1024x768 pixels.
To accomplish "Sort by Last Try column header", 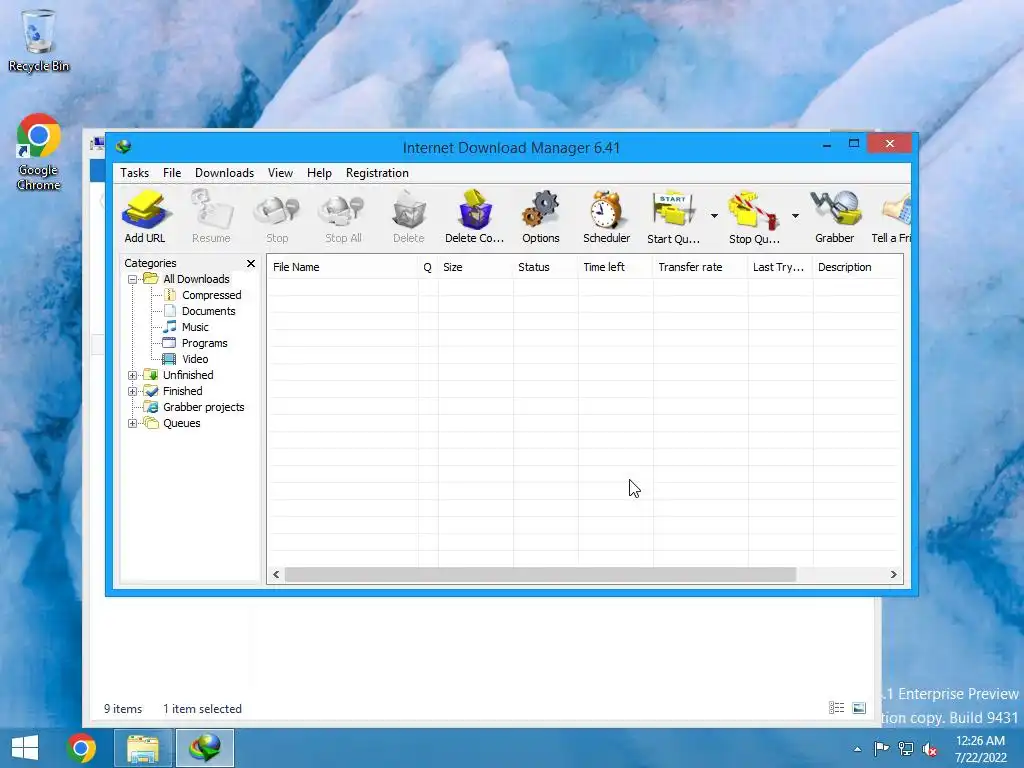I will pyautogui.click(x=780, y=267).
